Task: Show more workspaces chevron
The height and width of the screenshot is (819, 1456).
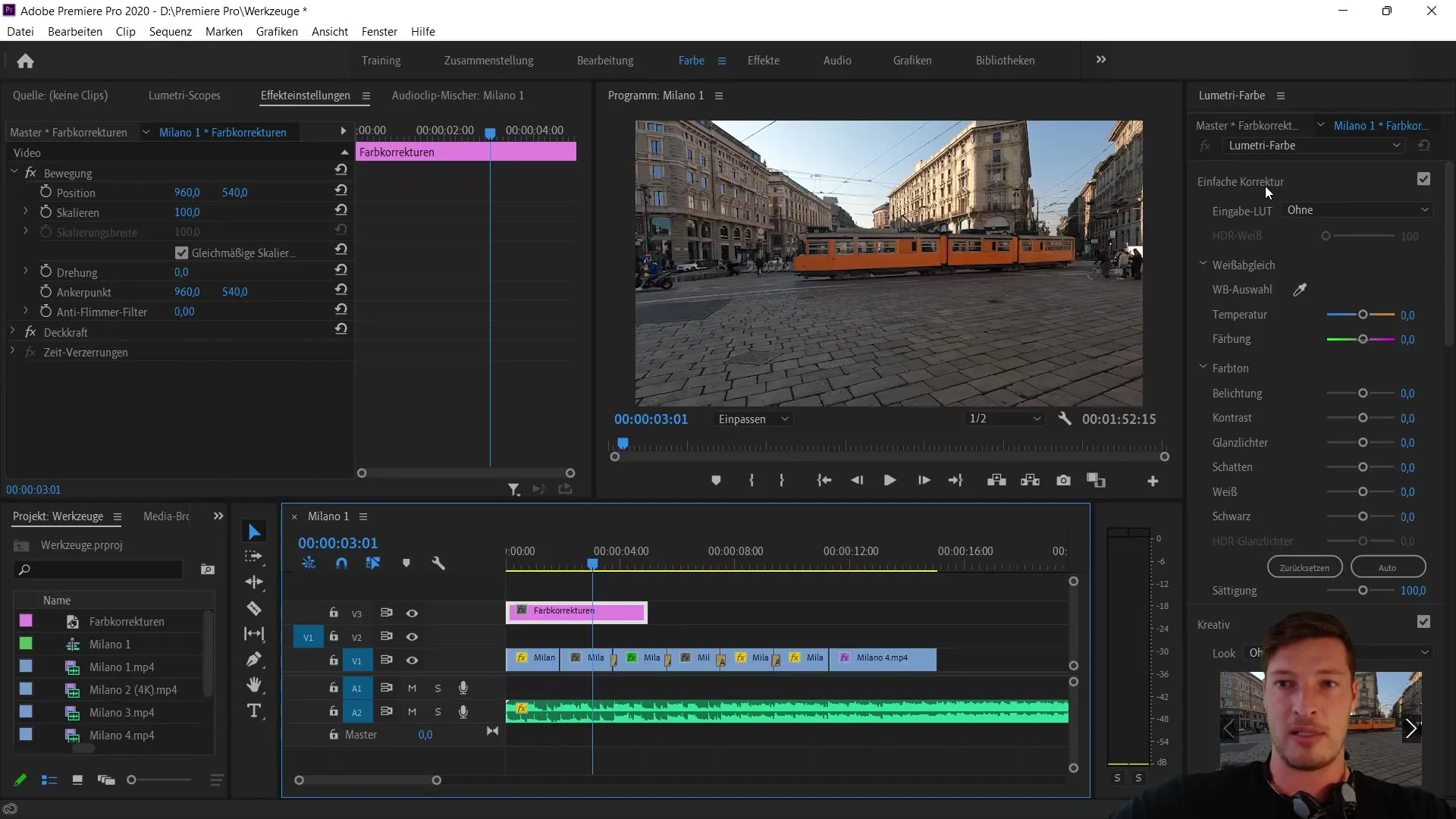Action: point(1101,59)
